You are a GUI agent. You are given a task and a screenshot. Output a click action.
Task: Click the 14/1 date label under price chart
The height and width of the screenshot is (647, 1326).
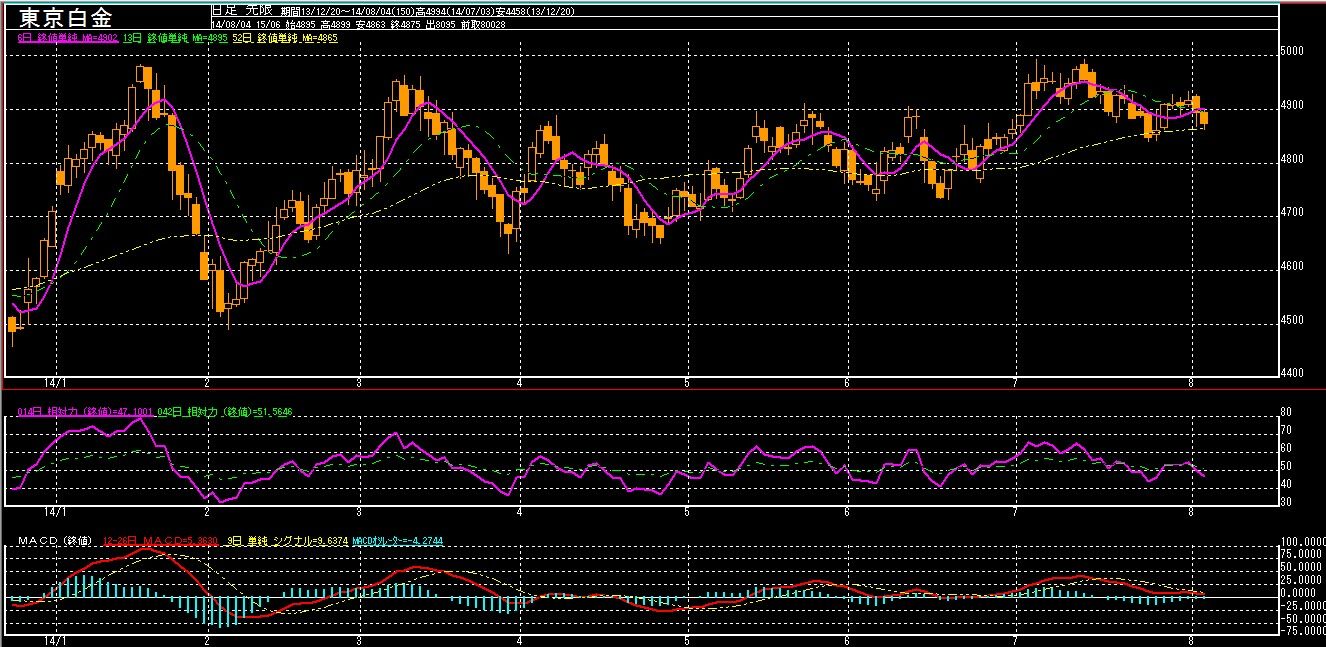tap(57, 383)
